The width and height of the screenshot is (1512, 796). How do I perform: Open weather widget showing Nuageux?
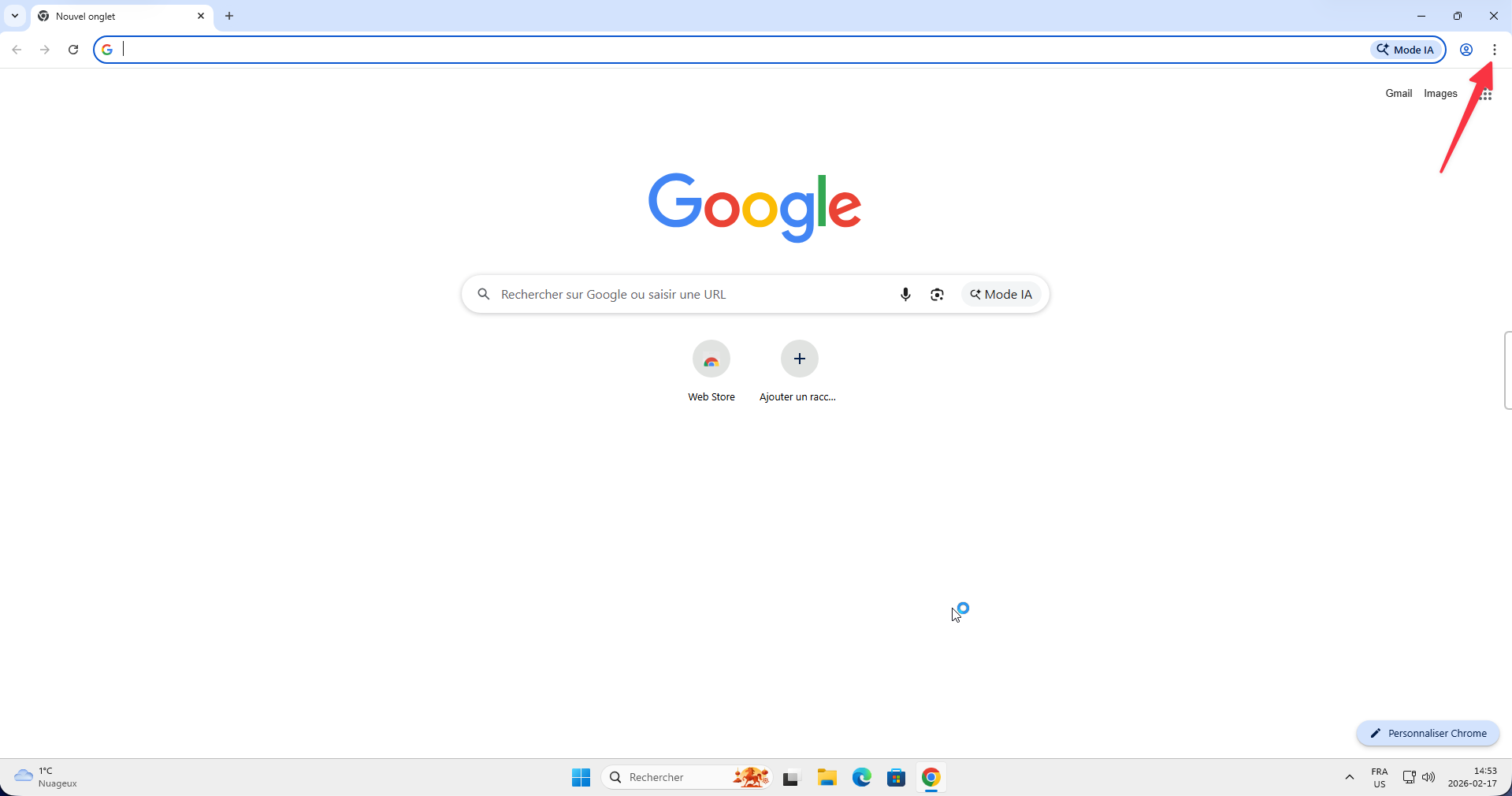pos(46,777)
